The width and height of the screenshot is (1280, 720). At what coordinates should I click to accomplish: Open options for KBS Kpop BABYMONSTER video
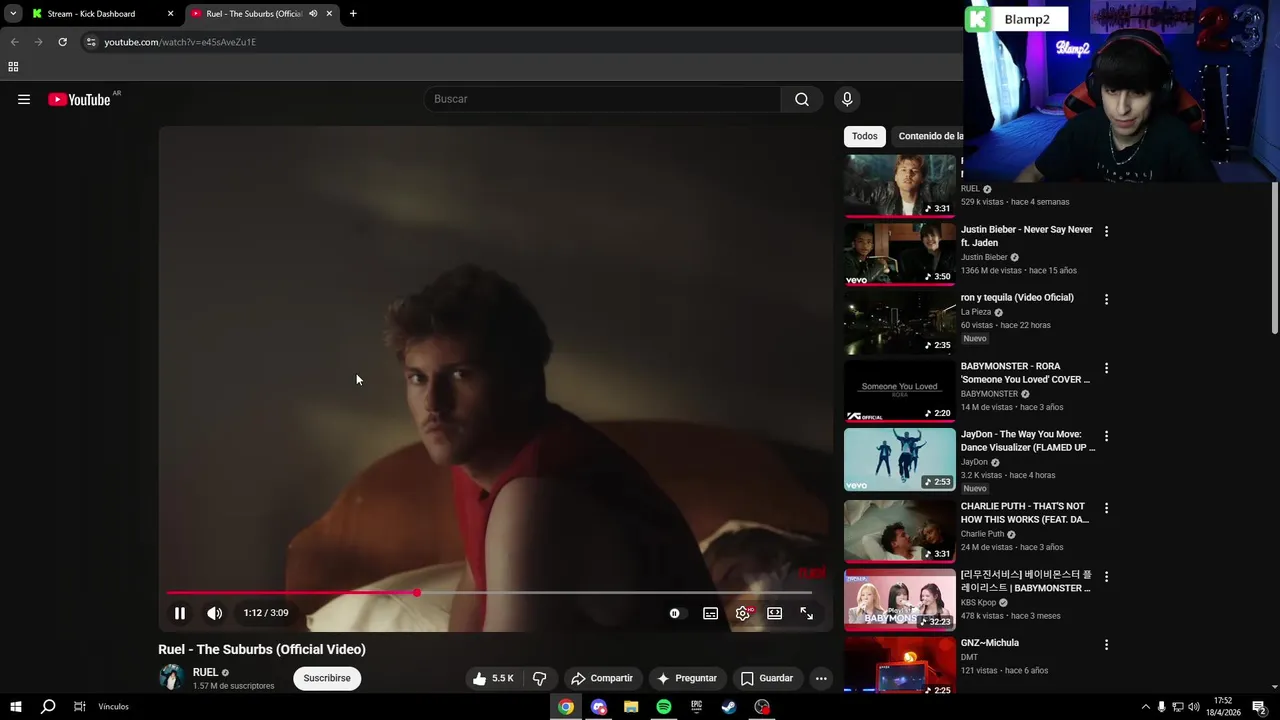click(1106, 576)
